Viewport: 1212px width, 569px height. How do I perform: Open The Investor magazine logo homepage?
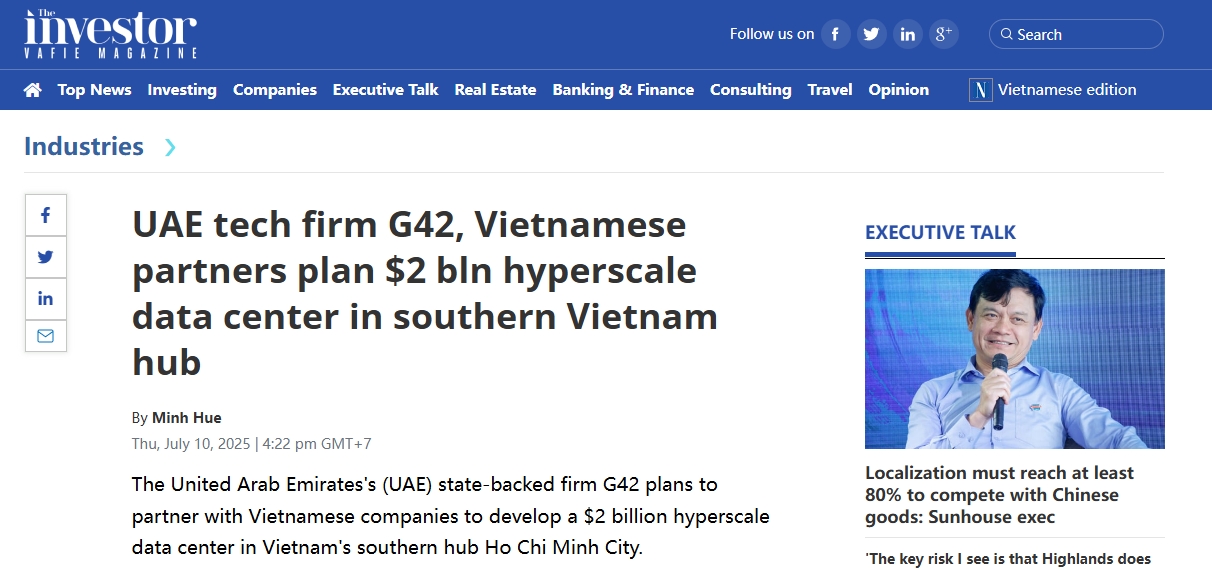(x=111, y=34)
